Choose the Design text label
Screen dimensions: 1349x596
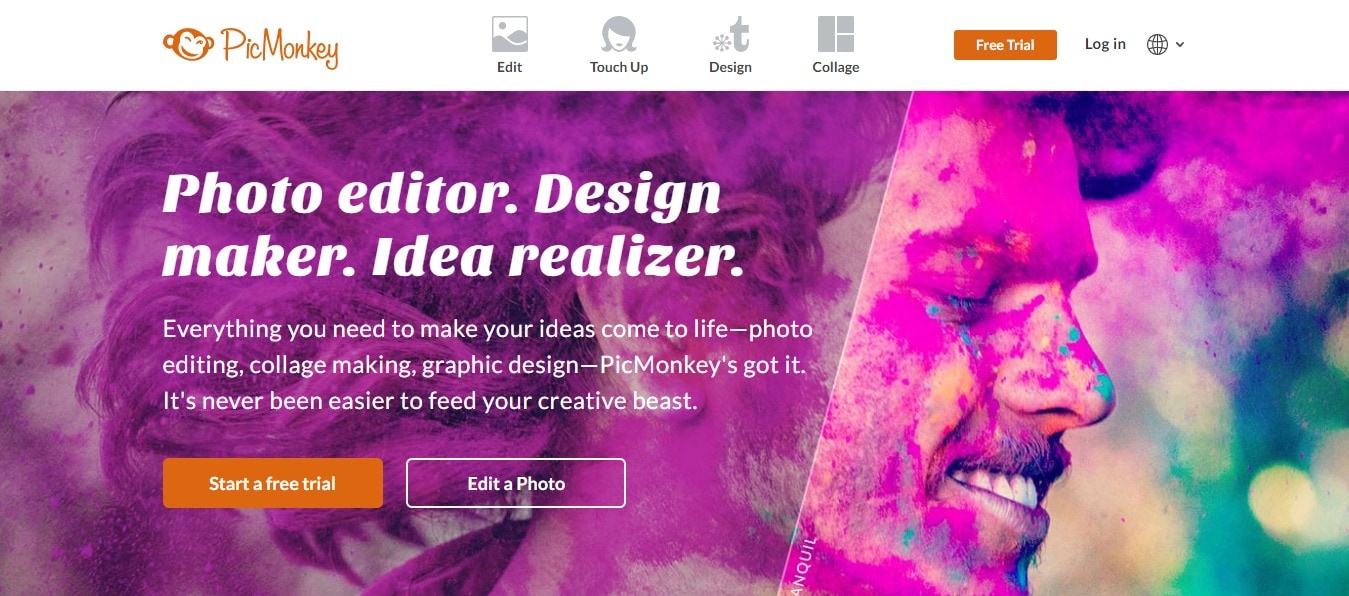point(730,67)
